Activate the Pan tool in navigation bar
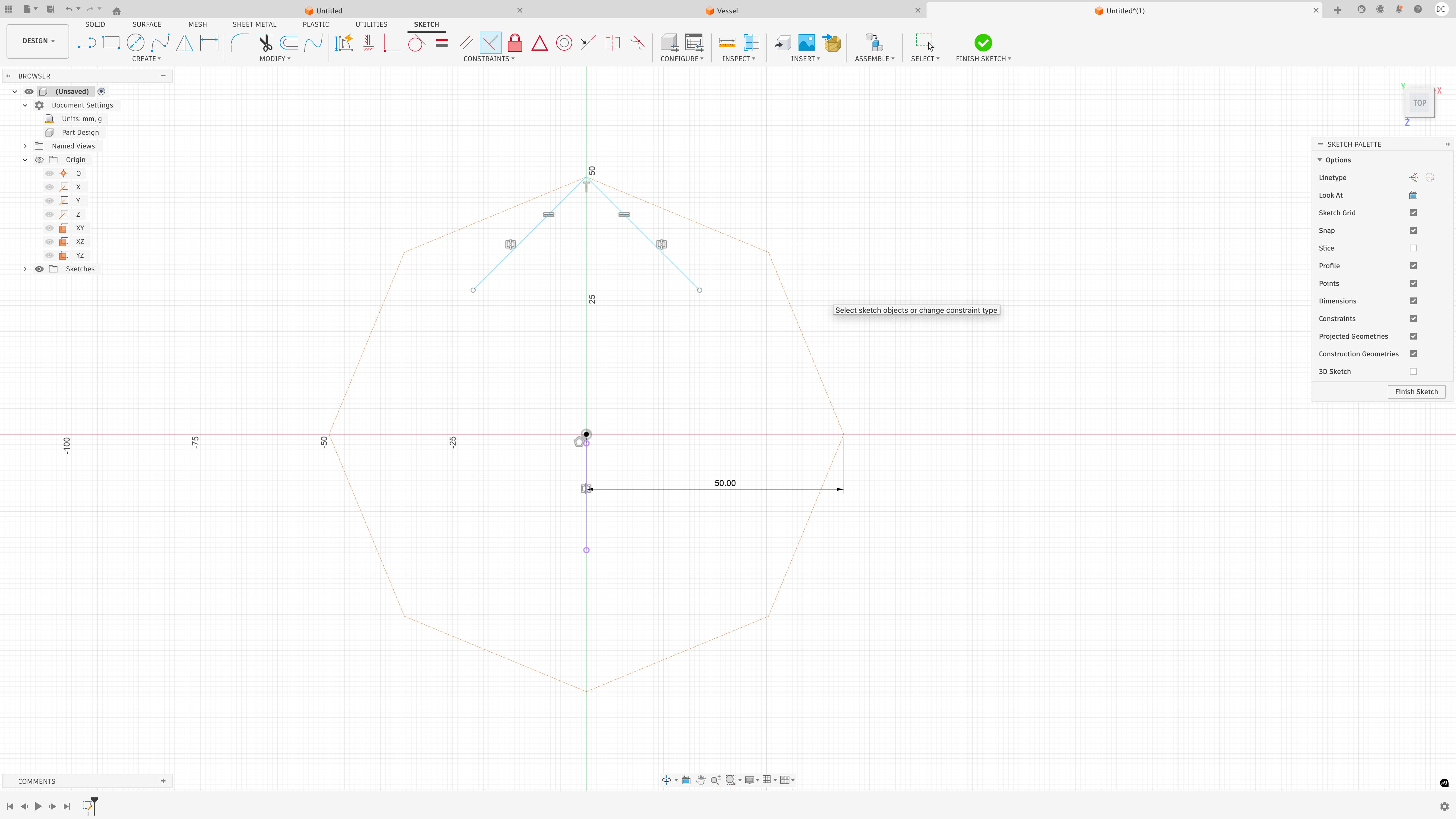 (701, 779)
